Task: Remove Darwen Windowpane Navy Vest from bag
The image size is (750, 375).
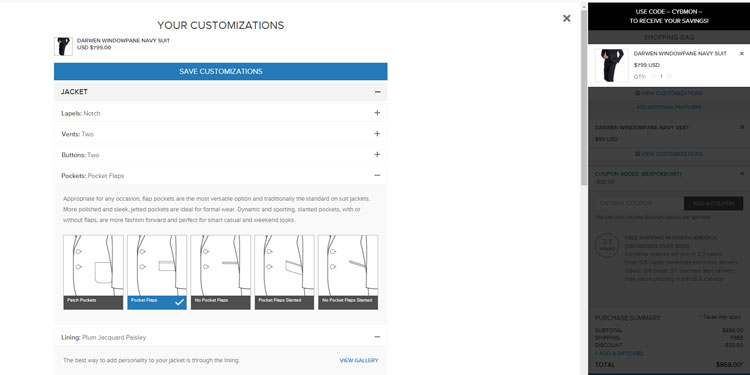Action: tap(742, 127)
